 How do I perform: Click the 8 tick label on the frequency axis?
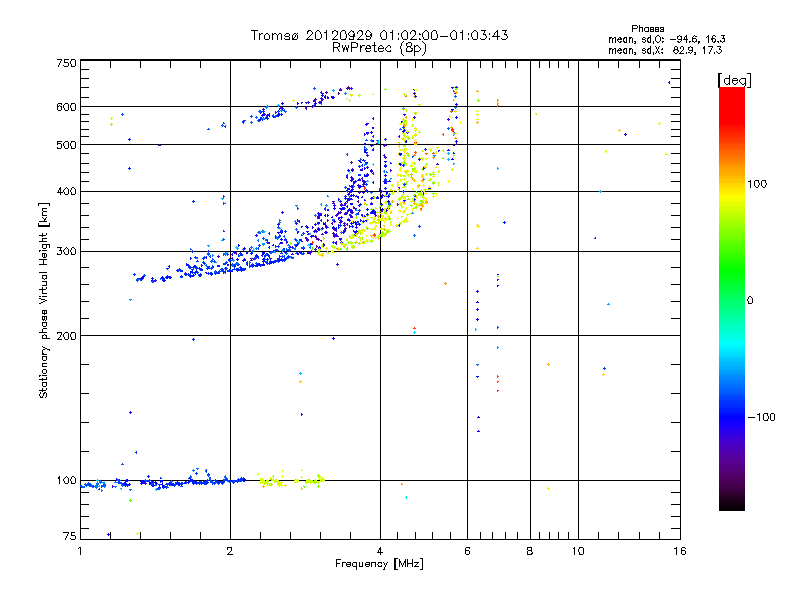pos(530,551)
